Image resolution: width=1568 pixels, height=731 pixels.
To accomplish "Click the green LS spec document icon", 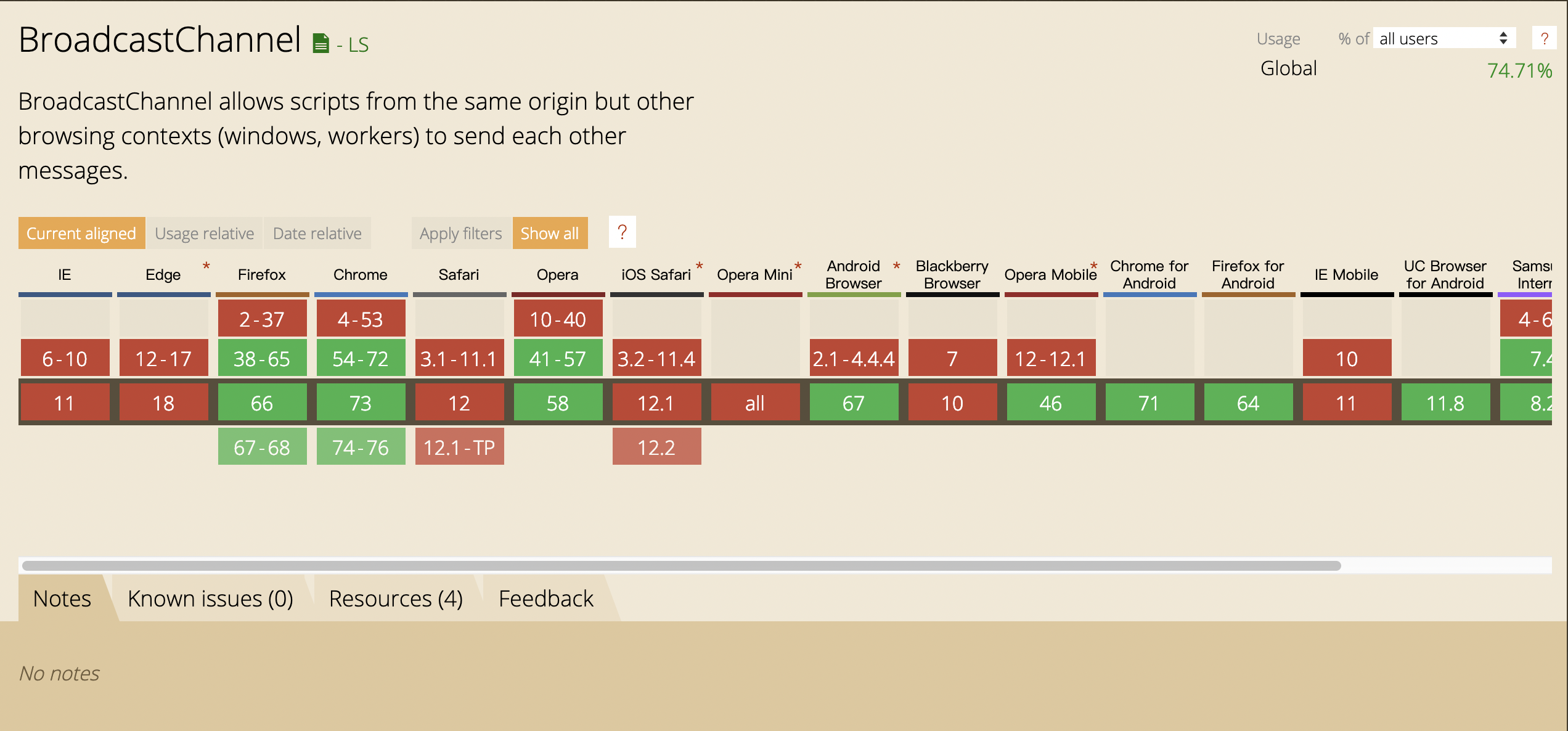I will [x=321, y=44].
